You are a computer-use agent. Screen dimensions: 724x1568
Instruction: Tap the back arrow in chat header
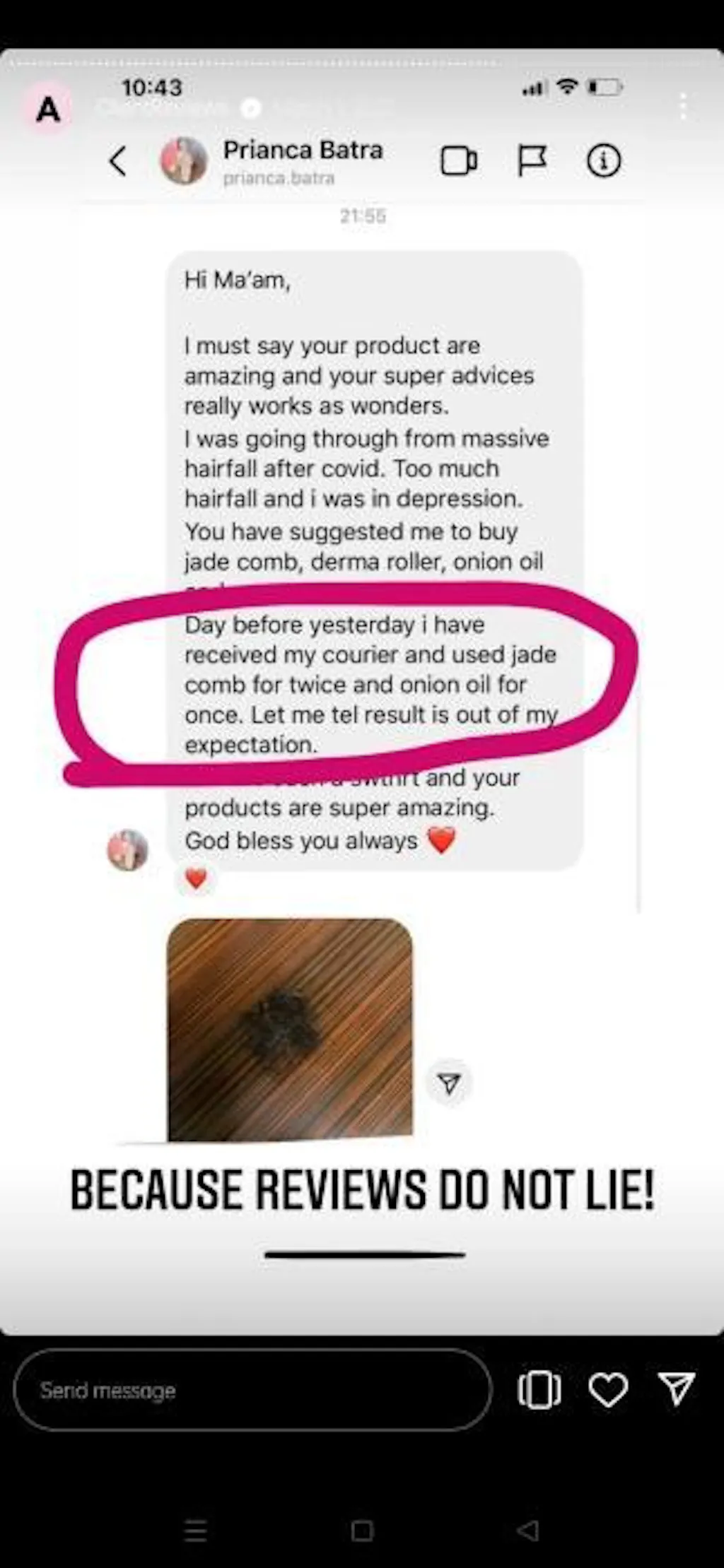(x=118, y=161)
